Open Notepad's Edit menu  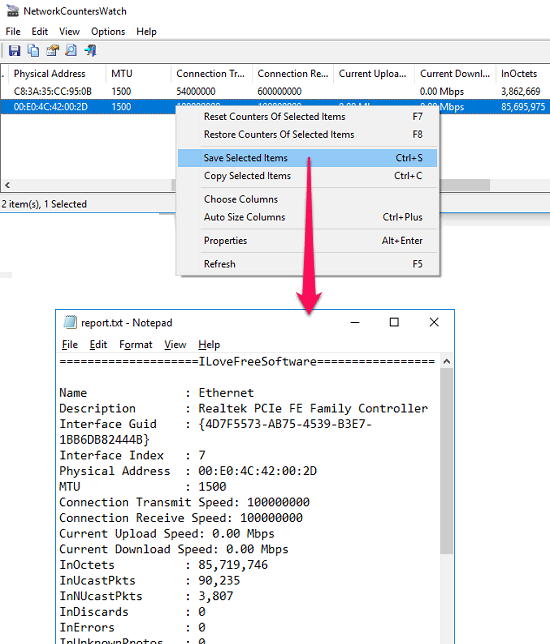coord(98,345)
